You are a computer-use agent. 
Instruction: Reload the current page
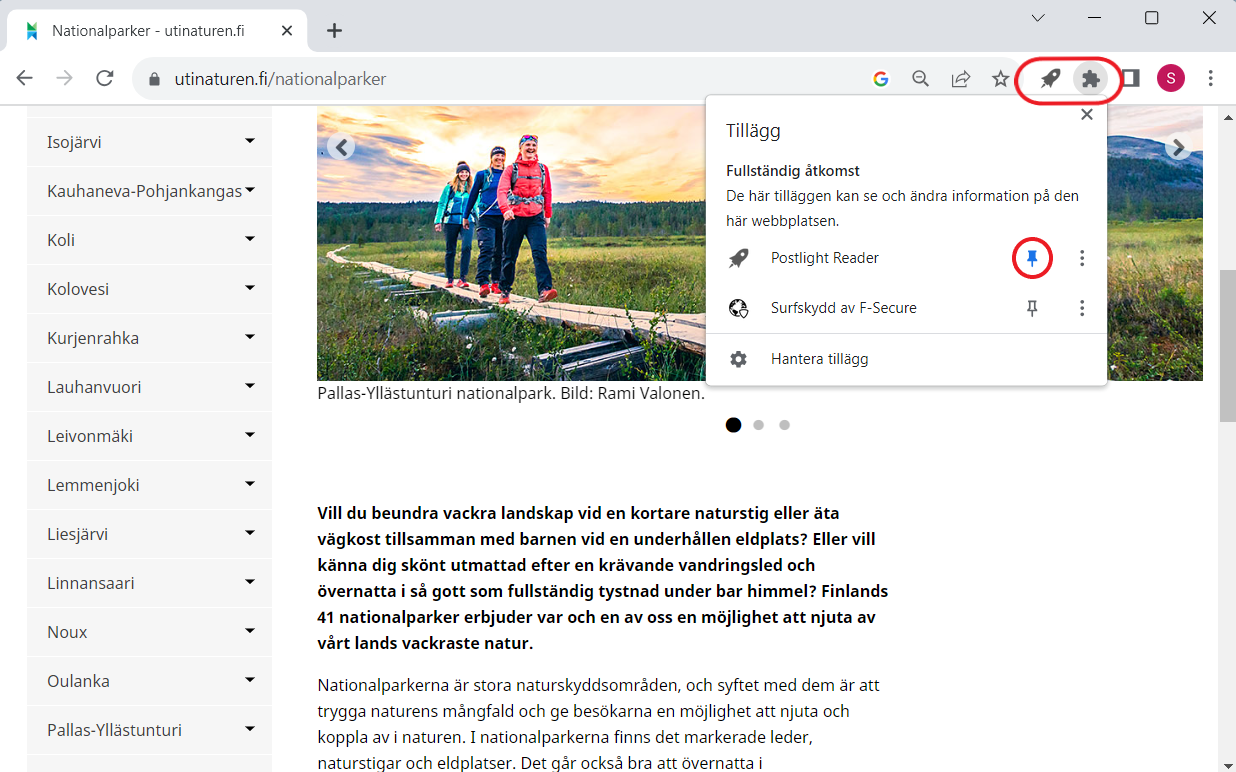pos(105,79)
